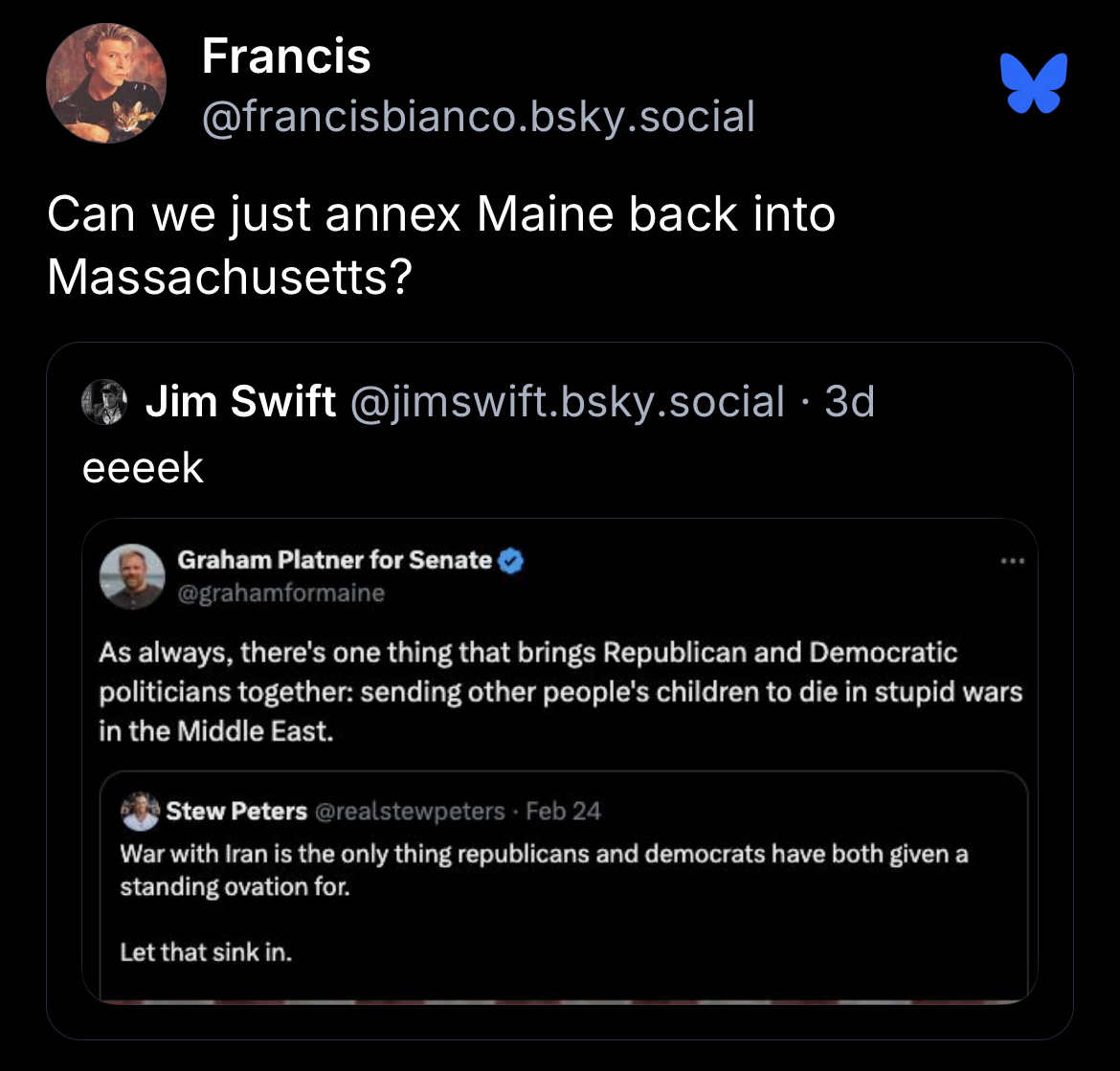Open Jim Swift's display name
The width and height of the screenshot is (1120, 1071).
pos(240,402)
